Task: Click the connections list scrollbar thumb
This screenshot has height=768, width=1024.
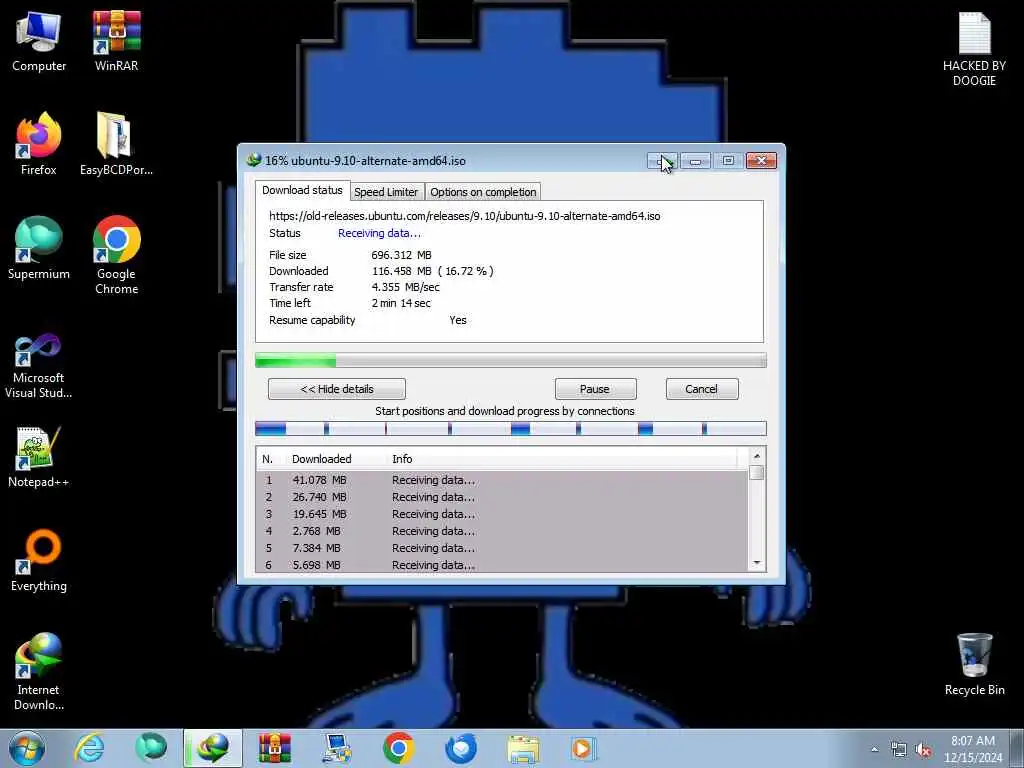Action: (x=757, y=472)
